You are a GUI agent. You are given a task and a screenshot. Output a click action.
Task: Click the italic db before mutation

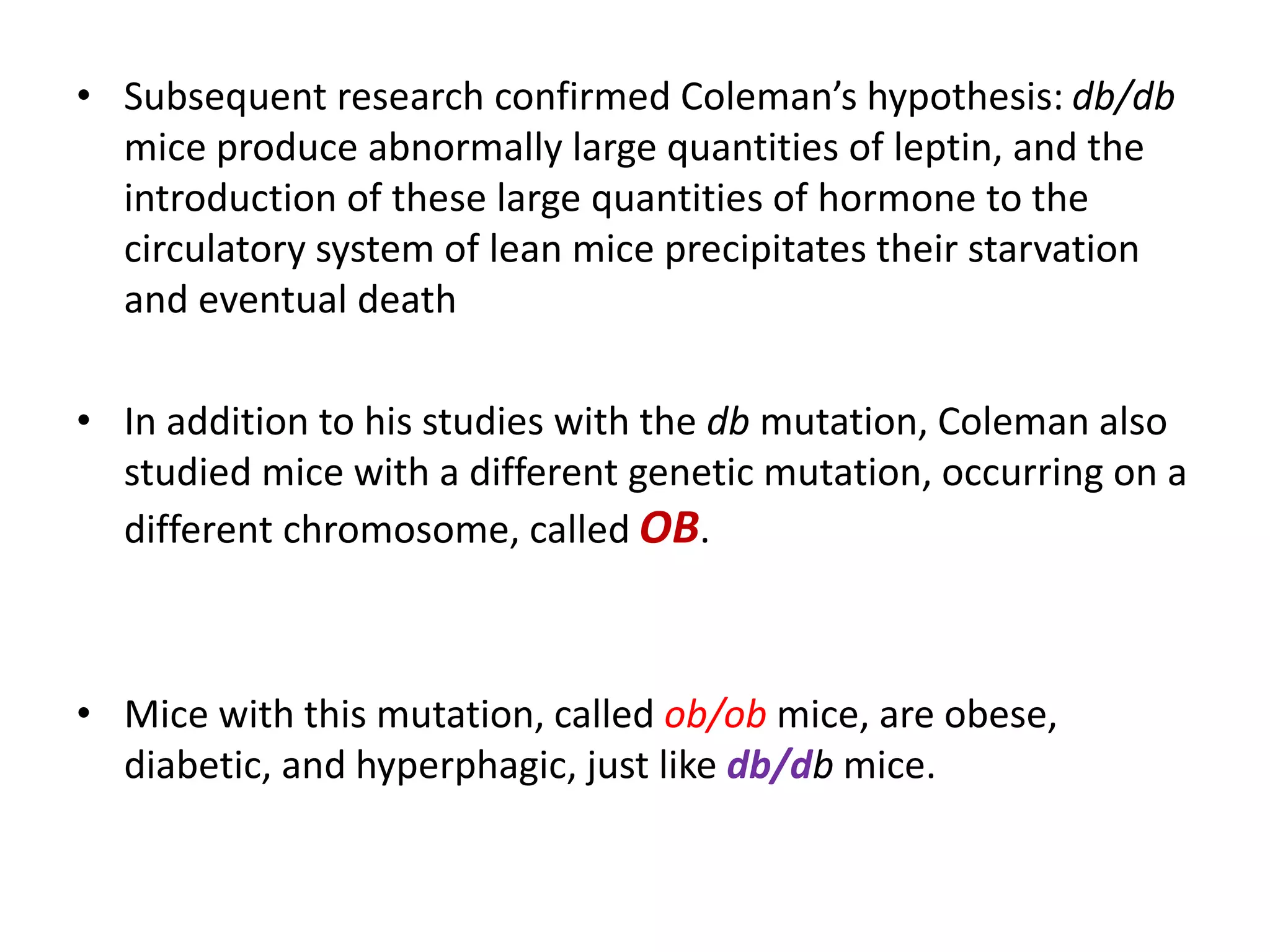[728, 421]
